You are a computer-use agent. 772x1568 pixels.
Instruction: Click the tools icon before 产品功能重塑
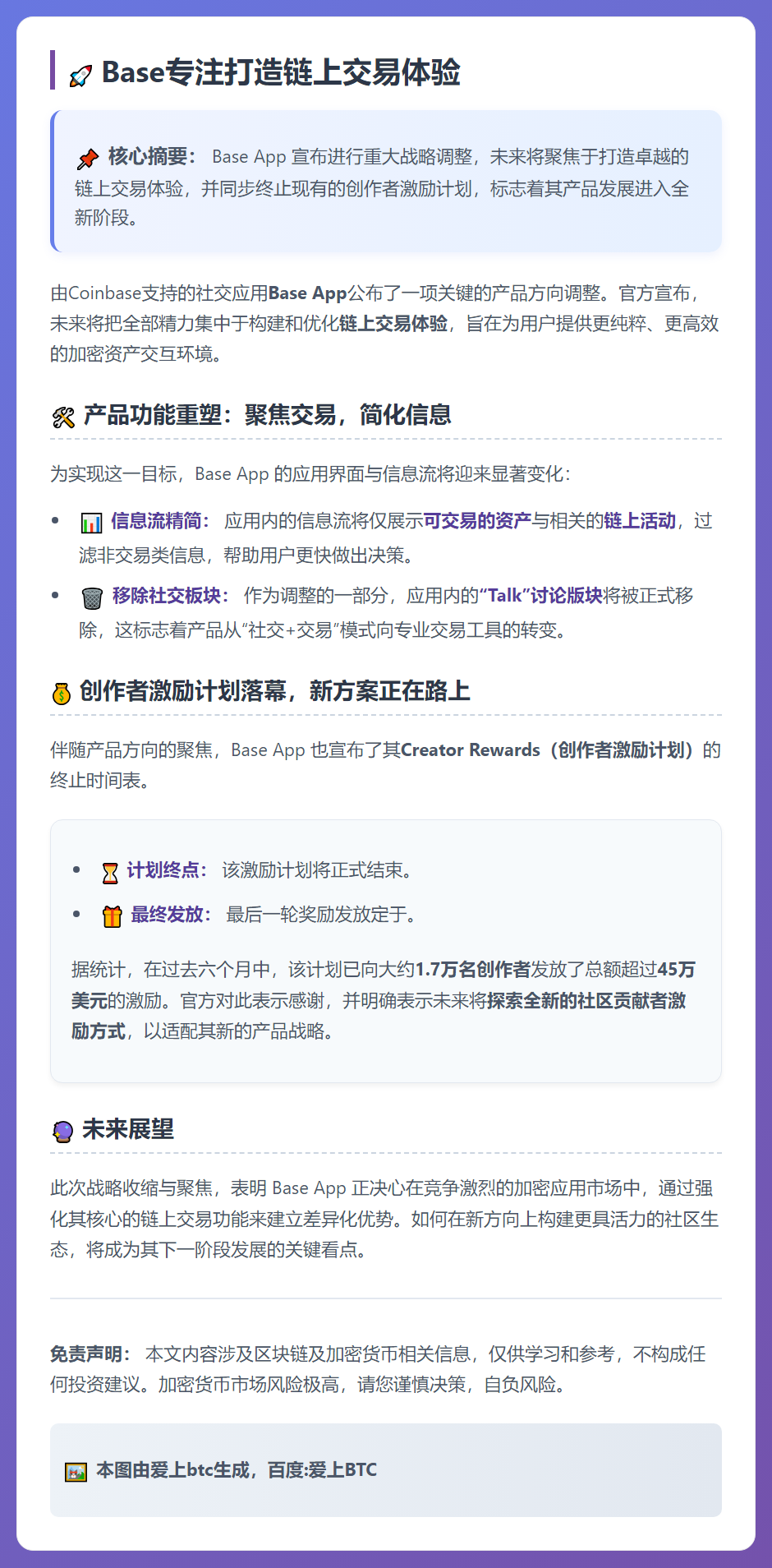pyautogui.click(x=62, y=417)
